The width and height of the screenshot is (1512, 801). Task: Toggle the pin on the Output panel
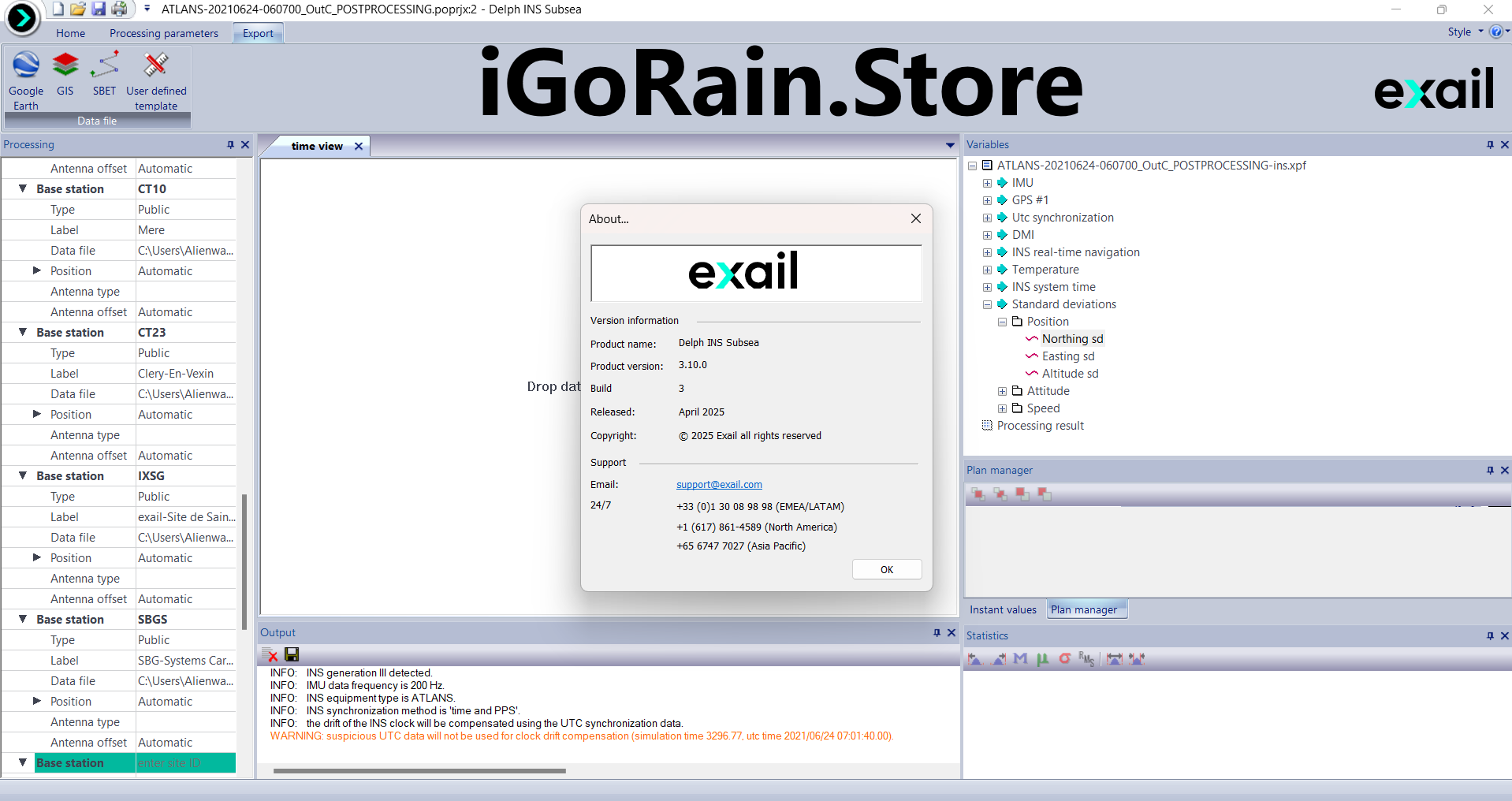coord(937,633)
